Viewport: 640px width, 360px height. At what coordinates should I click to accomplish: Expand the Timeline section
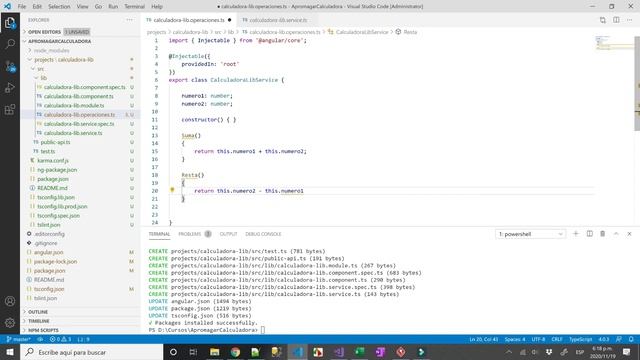click(81, 321)
